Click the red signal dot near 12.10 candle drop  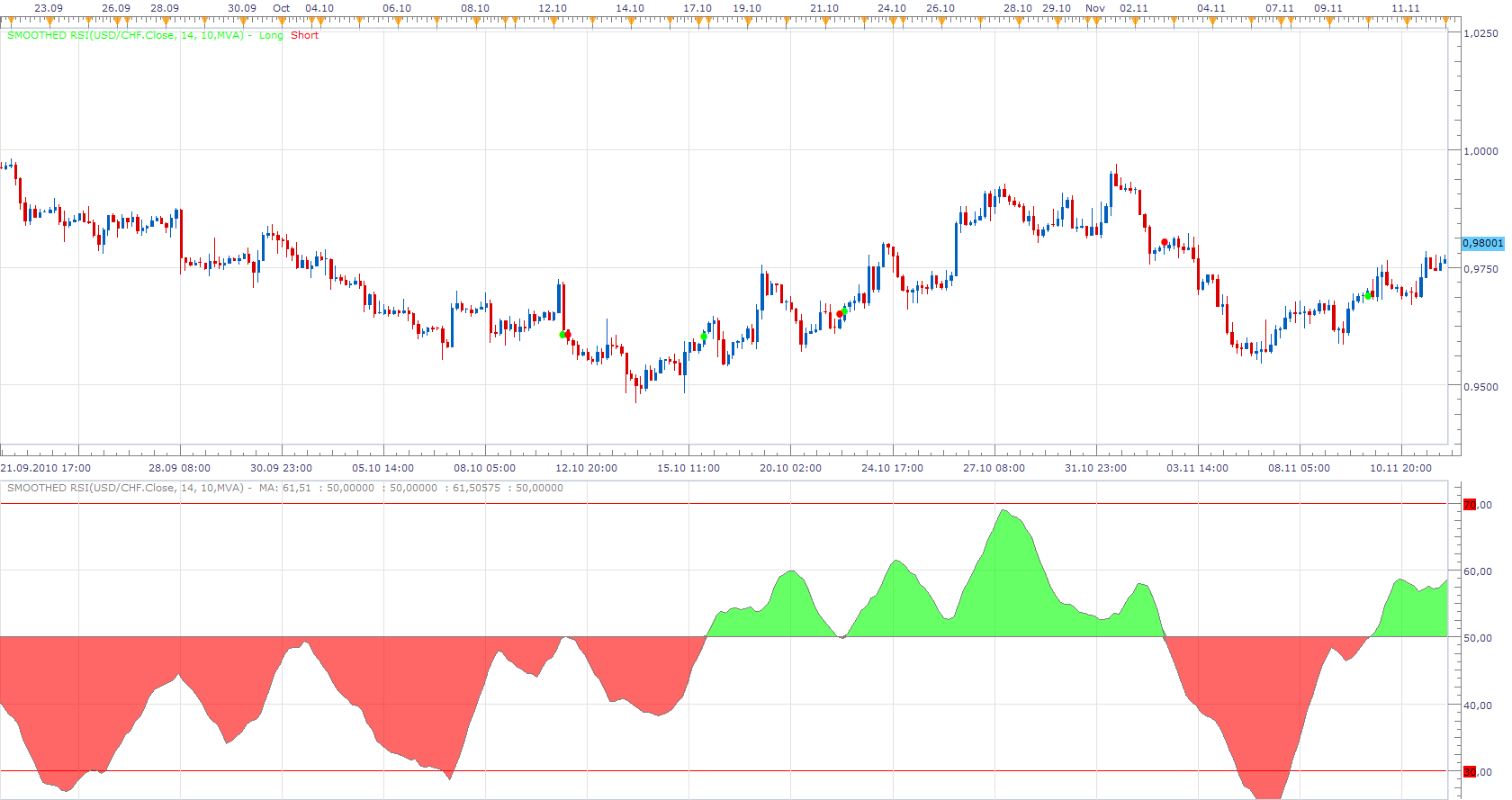(568, 334)
